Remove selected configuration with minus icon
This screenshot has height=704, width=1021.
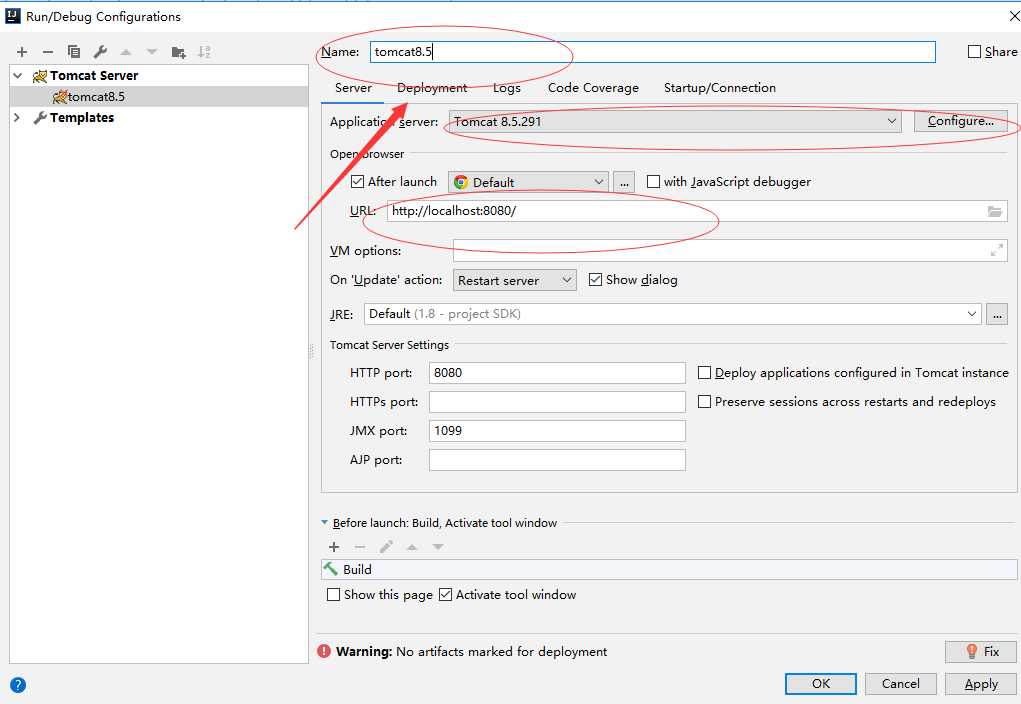(x=48, y=52)
